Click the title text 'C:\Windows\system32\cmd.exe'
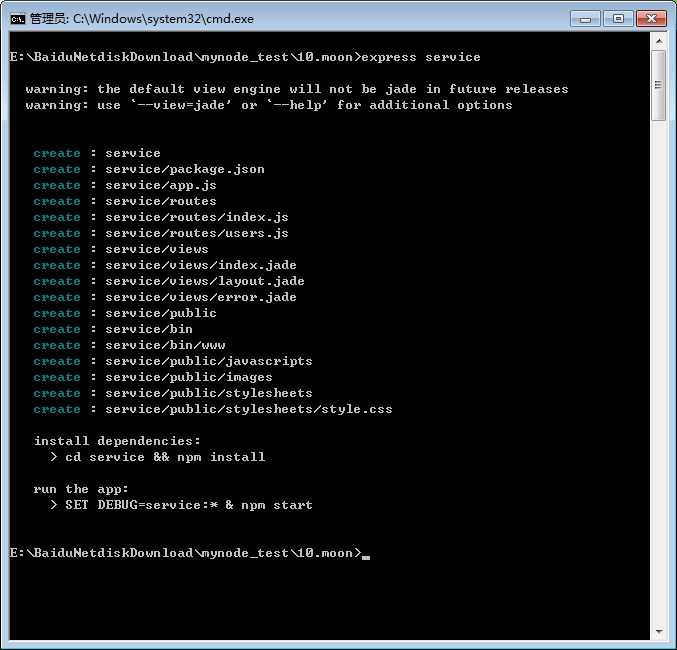This screenshot has width=677, height=650. coord(163,19)
